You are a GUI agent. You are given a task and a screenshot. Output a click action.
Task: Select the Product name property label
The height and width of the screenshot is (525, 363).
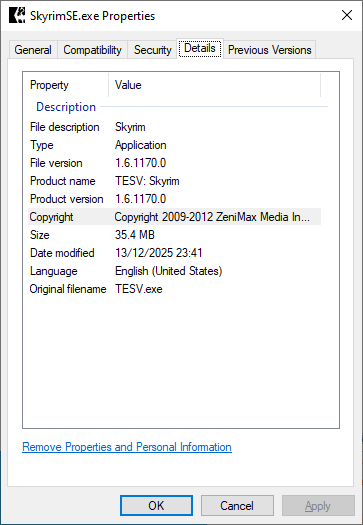click(63, 181)
